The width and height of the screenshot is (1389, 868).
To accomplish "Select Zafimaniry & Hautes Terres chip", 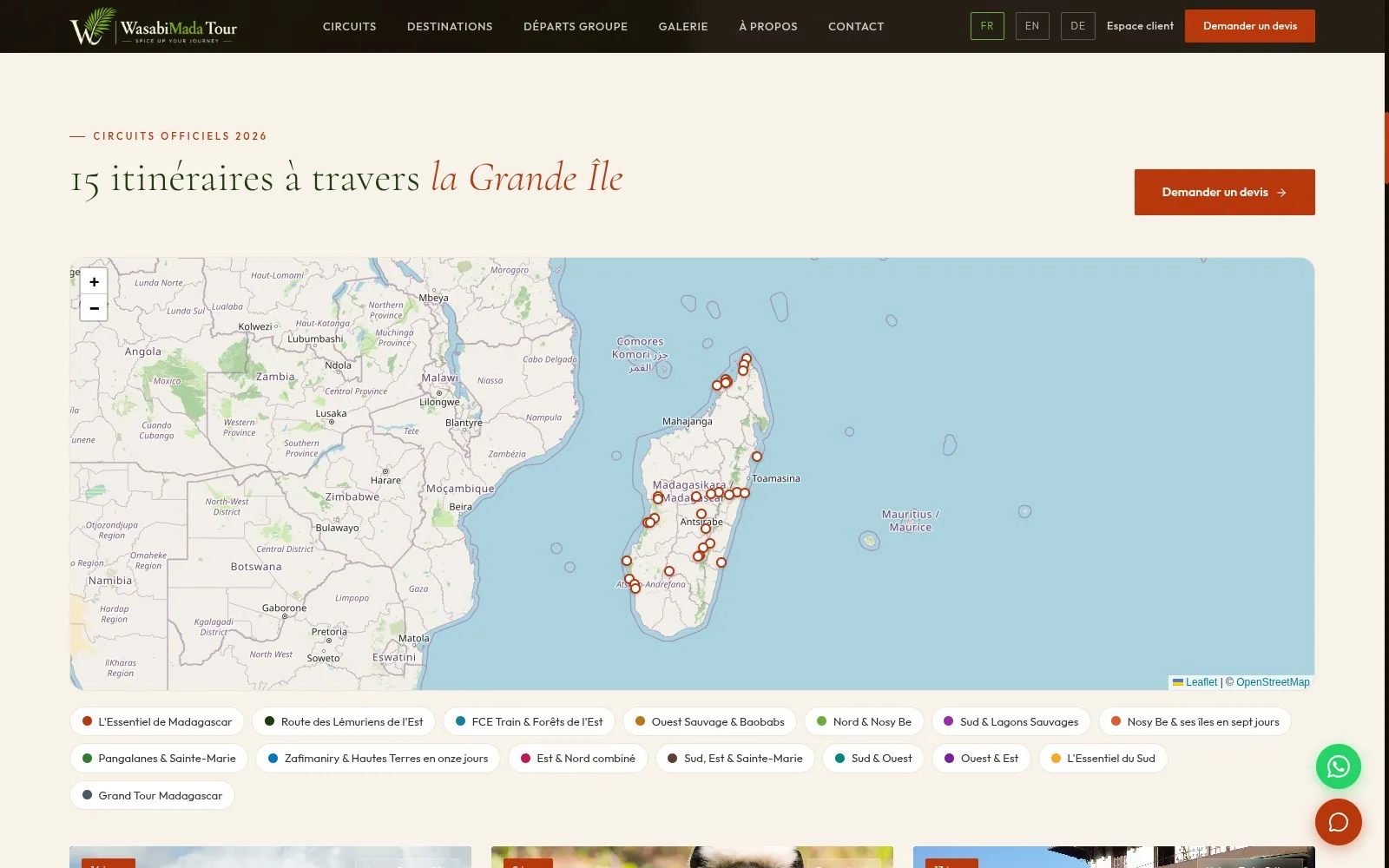I will 378,758.
